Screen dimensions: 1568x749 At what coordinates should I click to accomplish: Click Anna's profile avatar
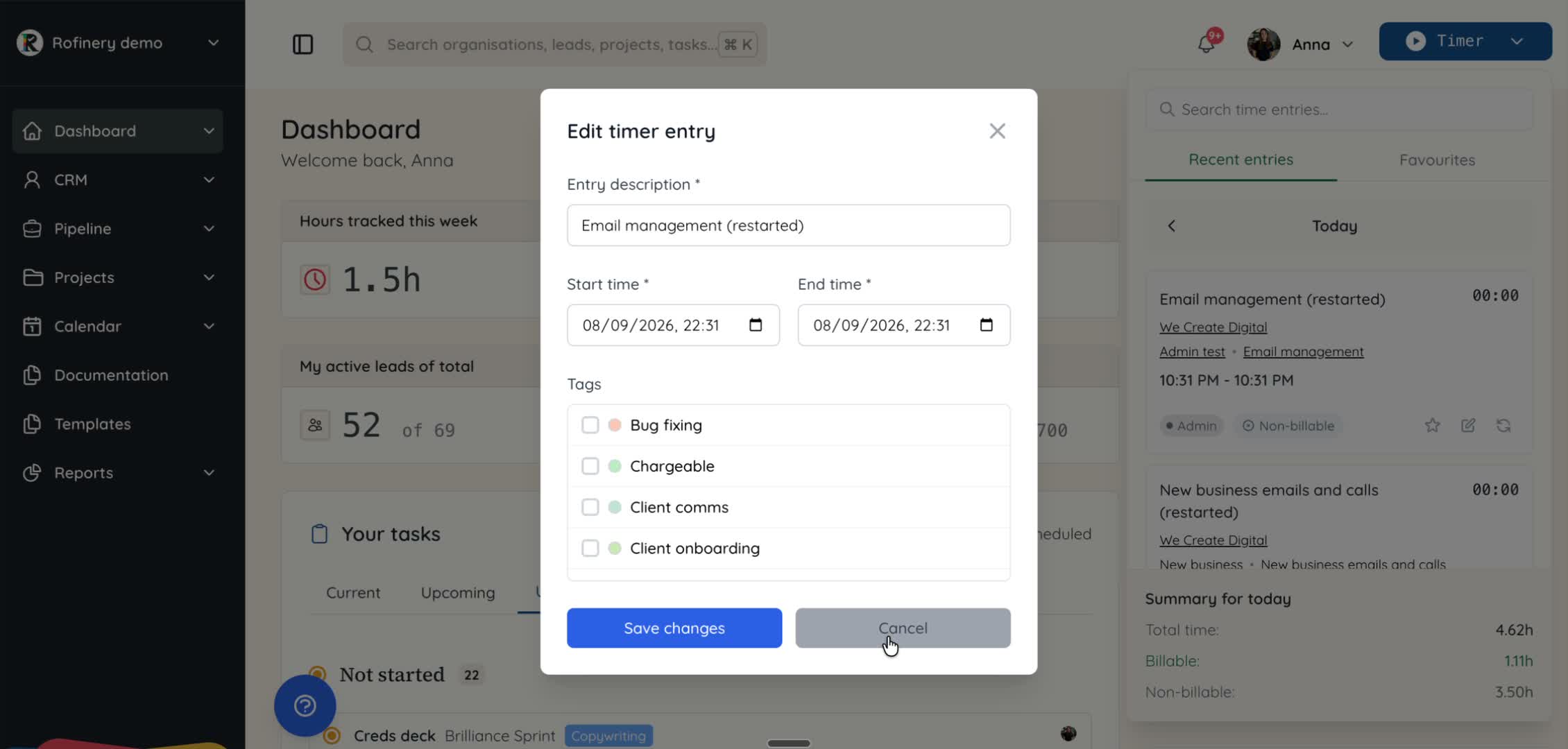[1263, 44]
